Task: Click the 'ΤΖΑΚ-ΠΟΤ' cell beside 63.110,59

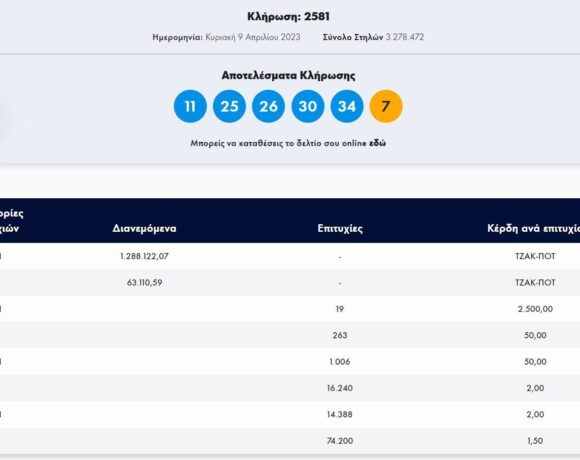Action: (535, 283)
